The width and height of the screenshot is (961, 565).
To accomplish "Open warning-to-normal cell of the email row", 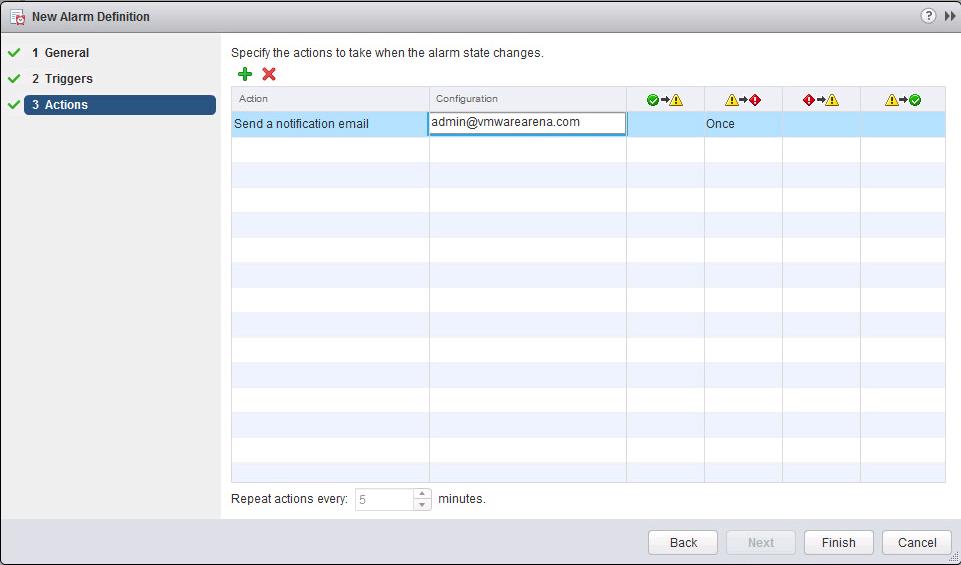I will (x=903, y=124).
